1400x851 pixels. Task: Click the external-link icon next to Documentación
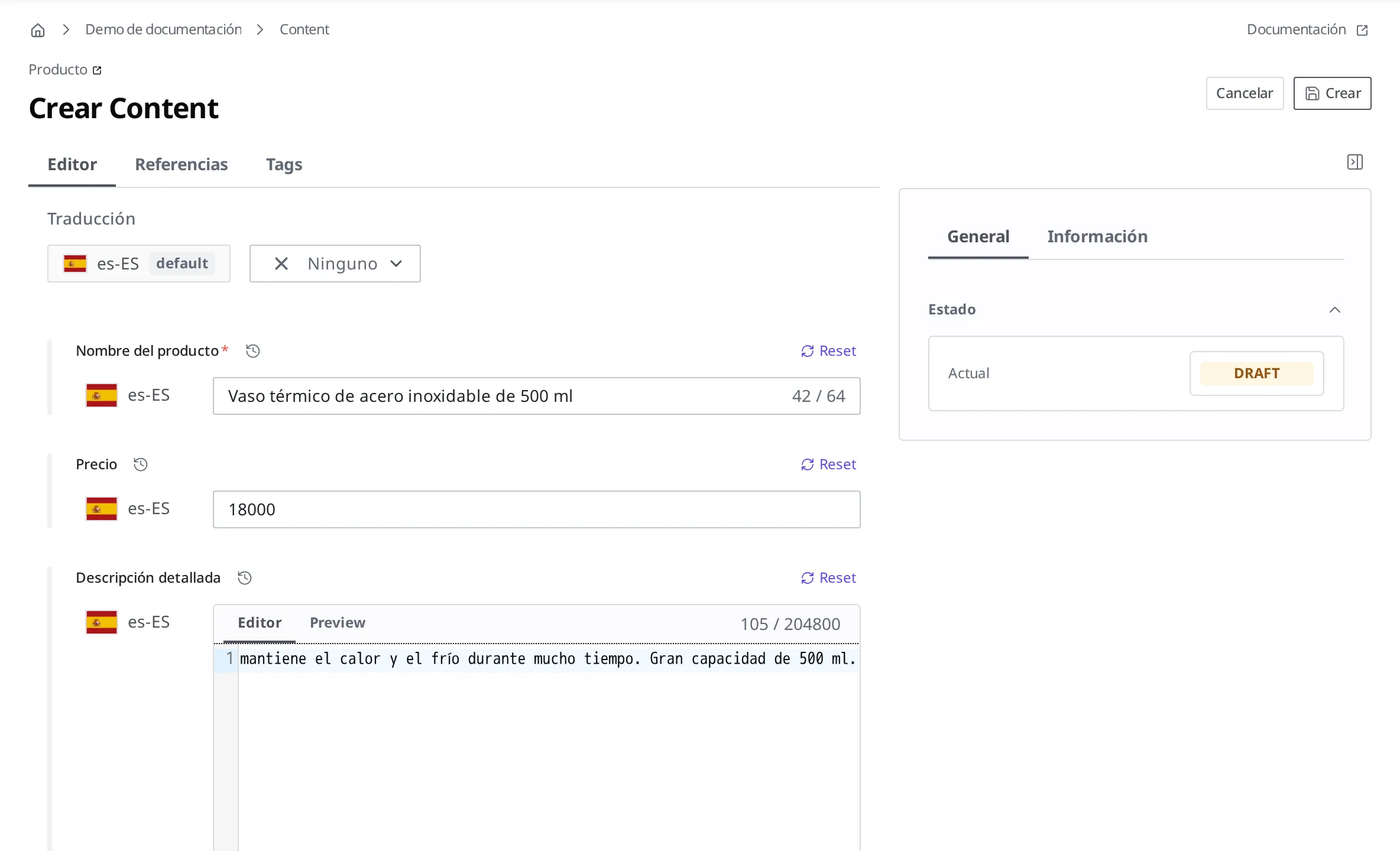(1362, 30)
